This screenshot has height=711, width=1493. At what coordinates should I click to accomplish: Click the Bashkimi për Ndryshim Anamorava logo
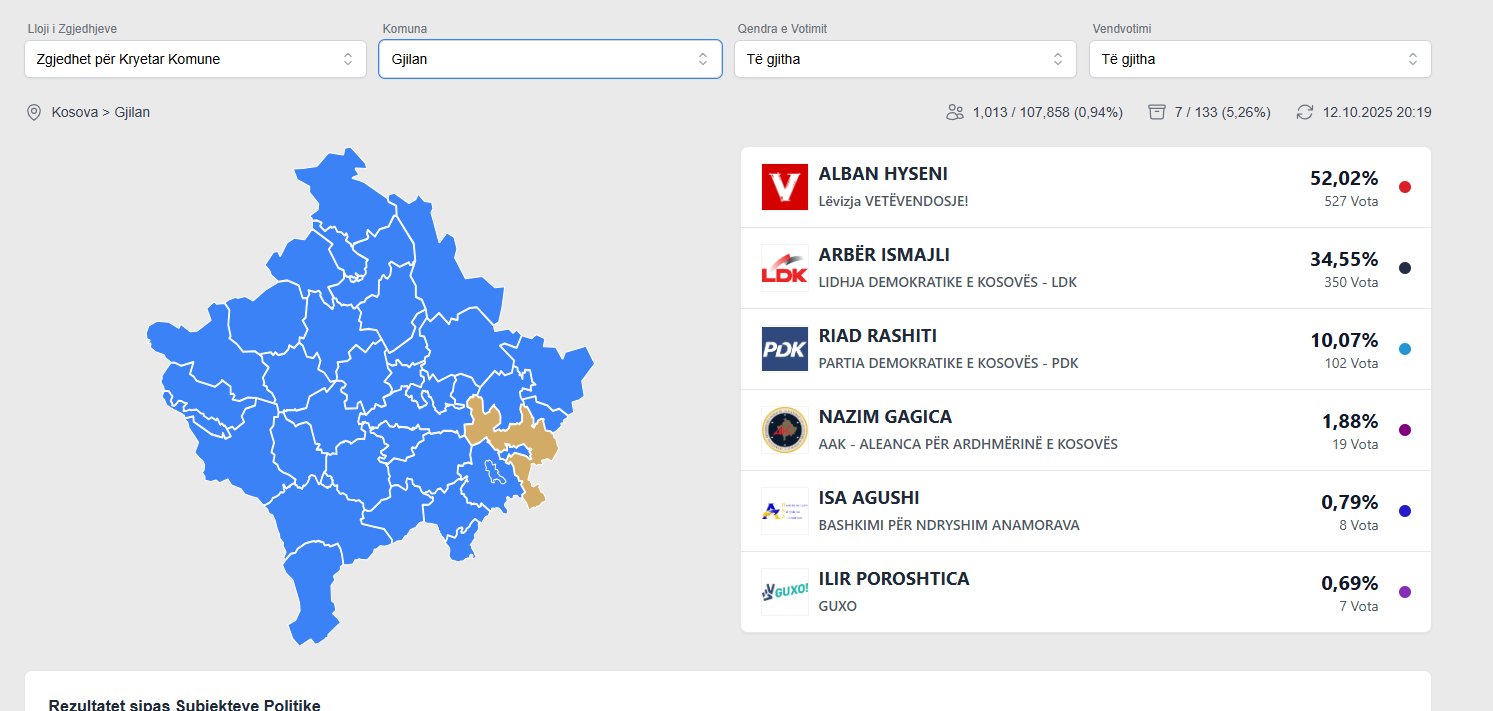784,511
